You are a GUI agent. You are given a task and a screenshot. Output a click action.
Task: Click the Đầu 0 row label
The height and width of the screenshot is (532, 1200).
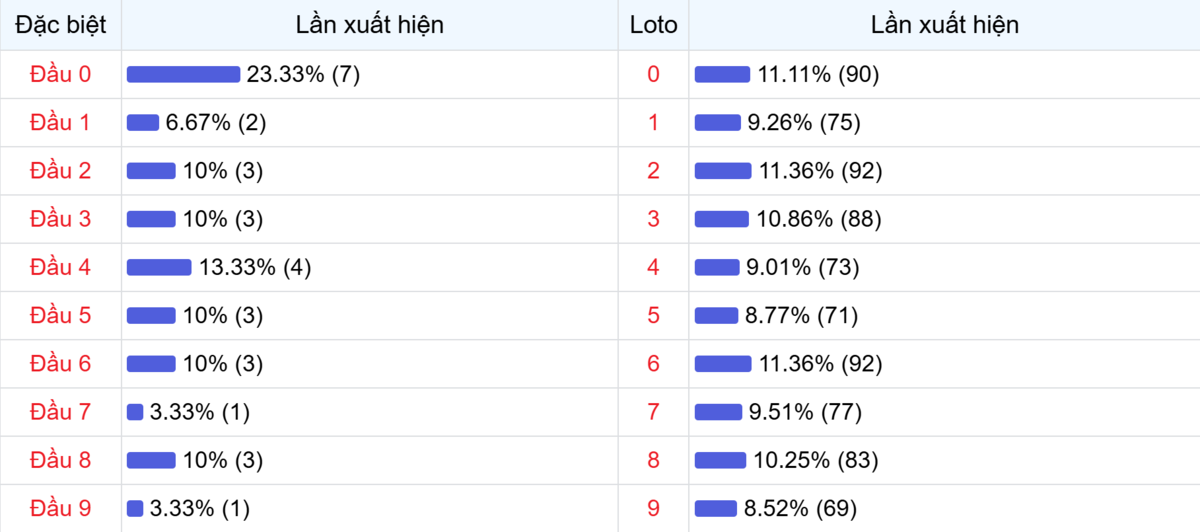(x=60, y=75)
